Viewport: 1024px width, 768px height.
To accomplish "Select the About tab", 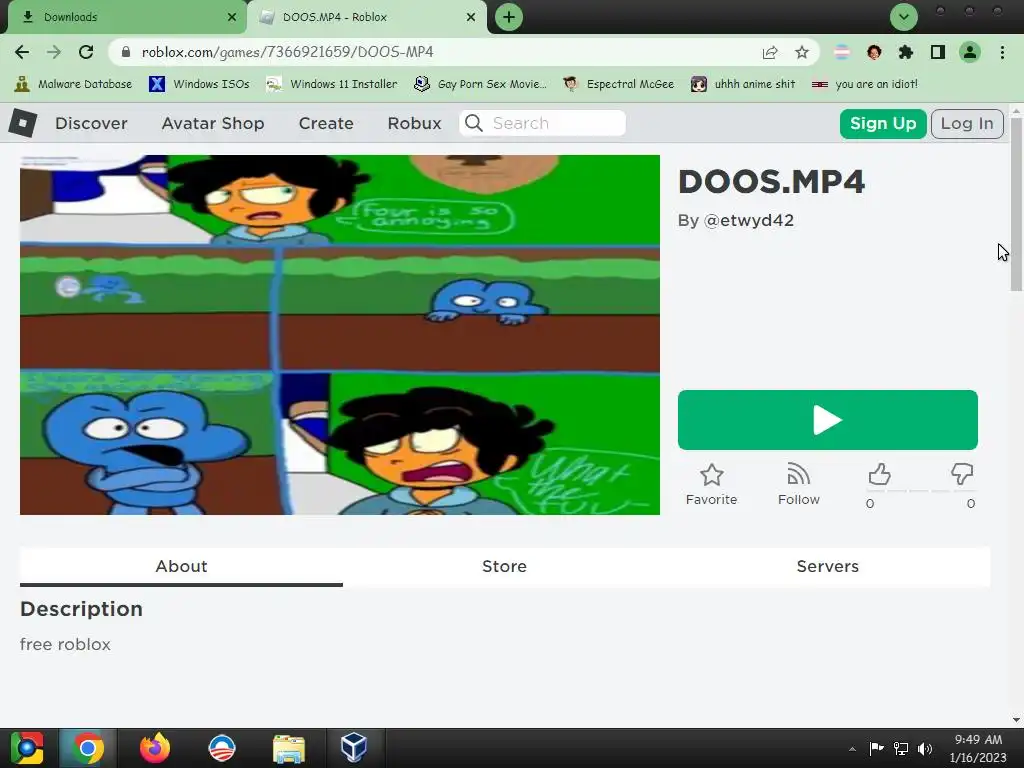I will pos(182,566).
